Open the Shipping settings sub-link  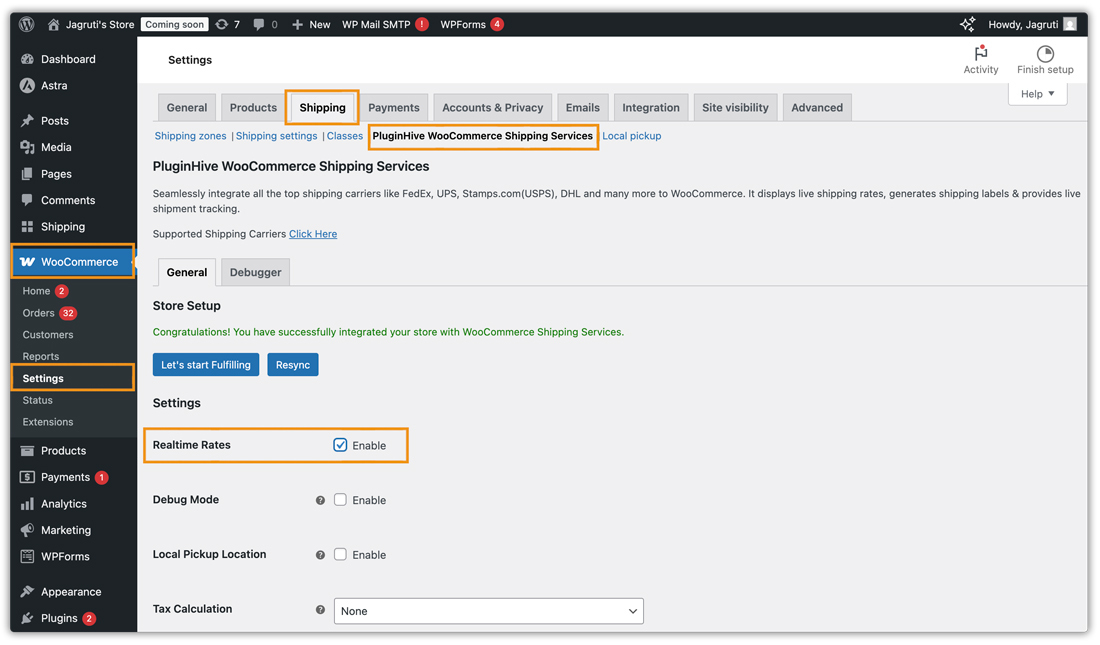click(x=276, y=136)
